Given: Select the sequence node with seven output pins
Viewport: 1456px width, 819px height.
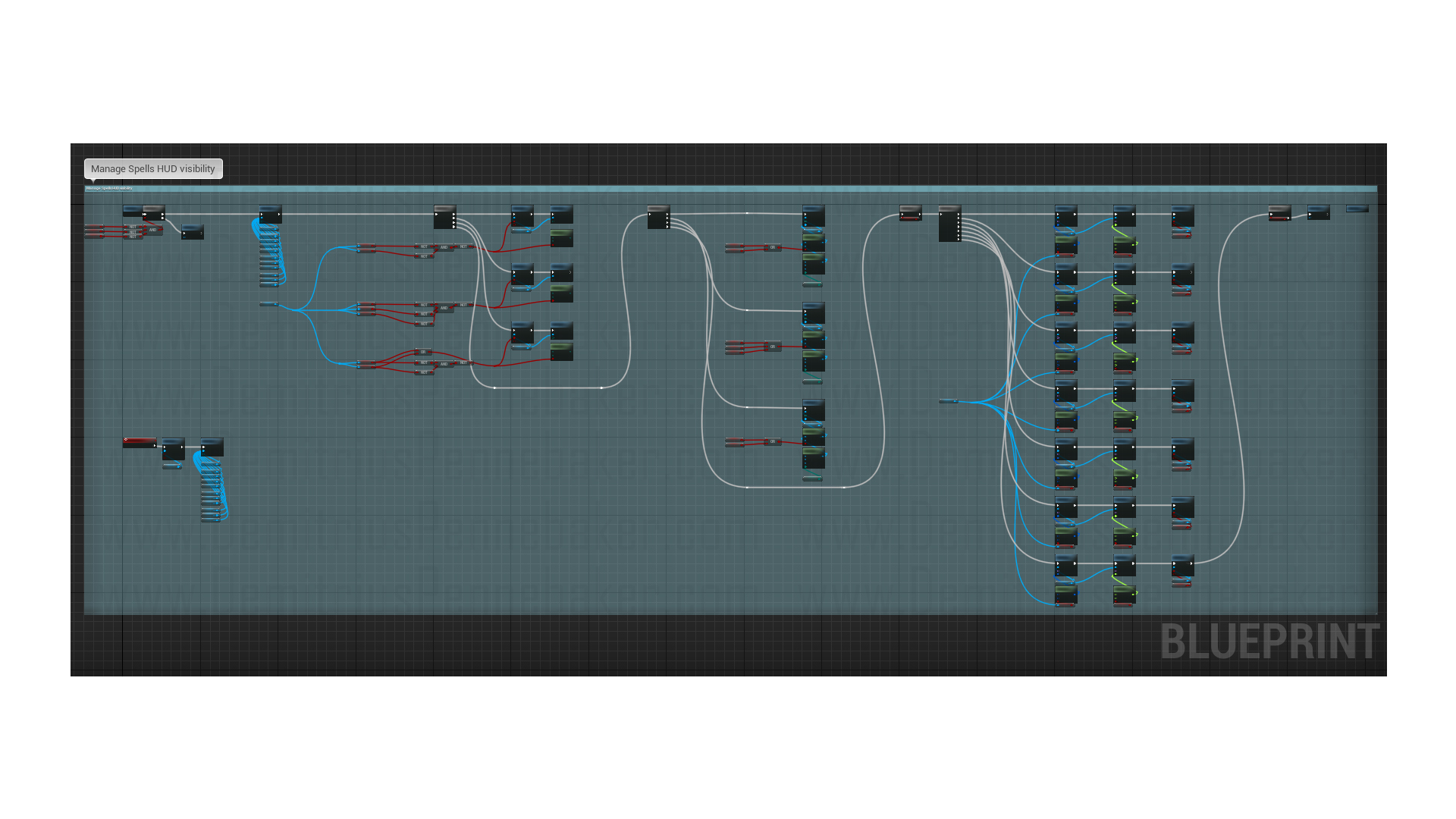Looking at the screenshot, I should point(950,224).
